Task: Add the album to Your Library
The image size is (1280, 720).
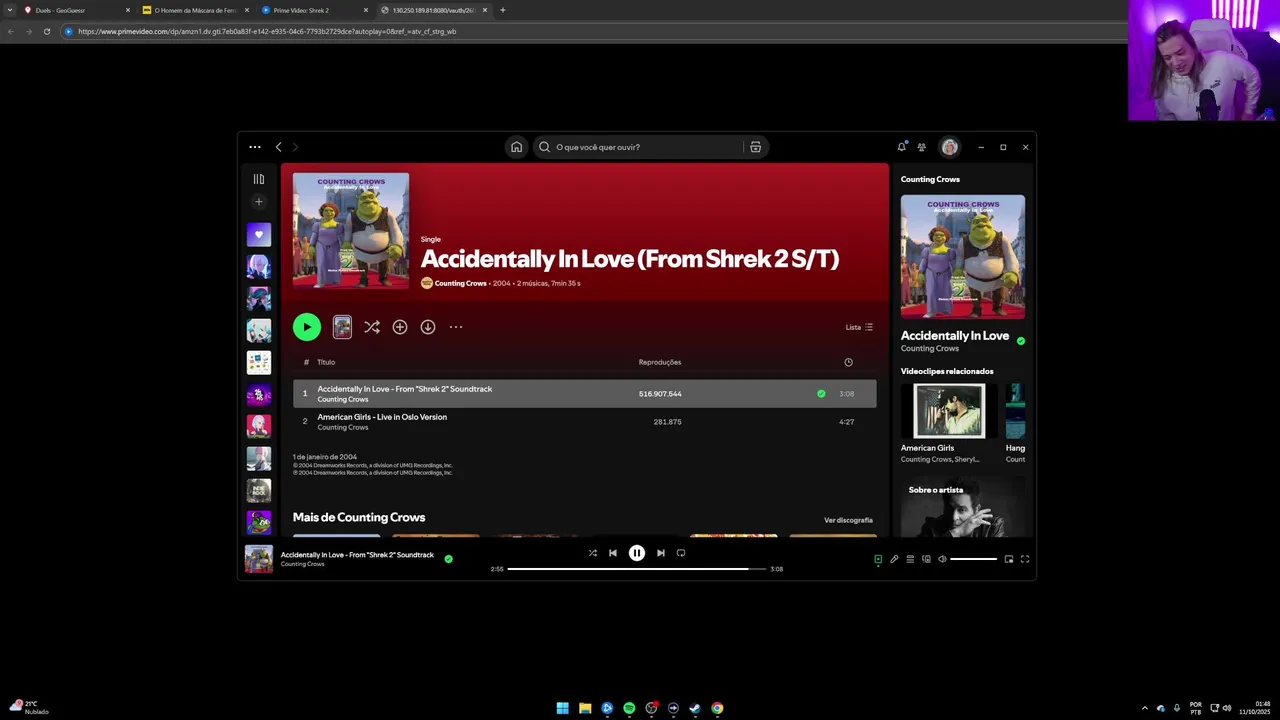Action: pyautogui.click(x=400, y=327)
